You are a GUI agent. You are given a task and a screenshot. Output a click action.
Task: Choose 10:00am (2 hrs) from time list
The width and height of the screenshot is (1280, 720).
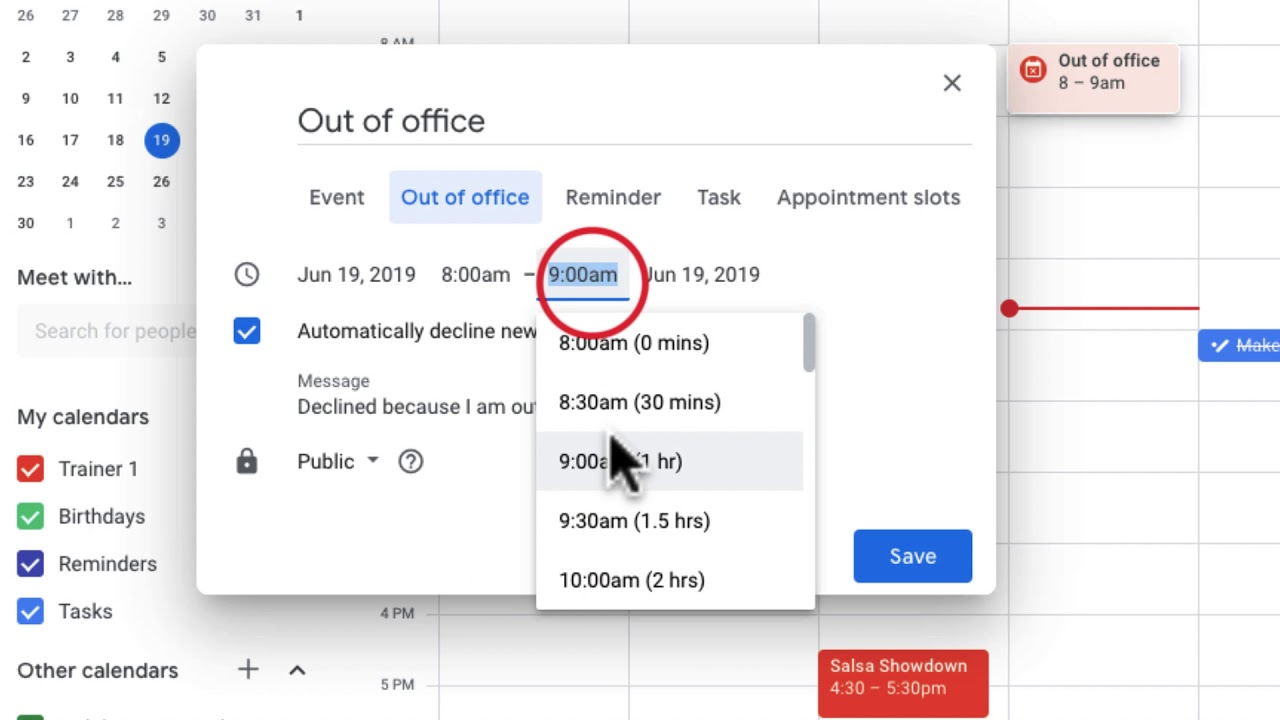tap(631, 580)
